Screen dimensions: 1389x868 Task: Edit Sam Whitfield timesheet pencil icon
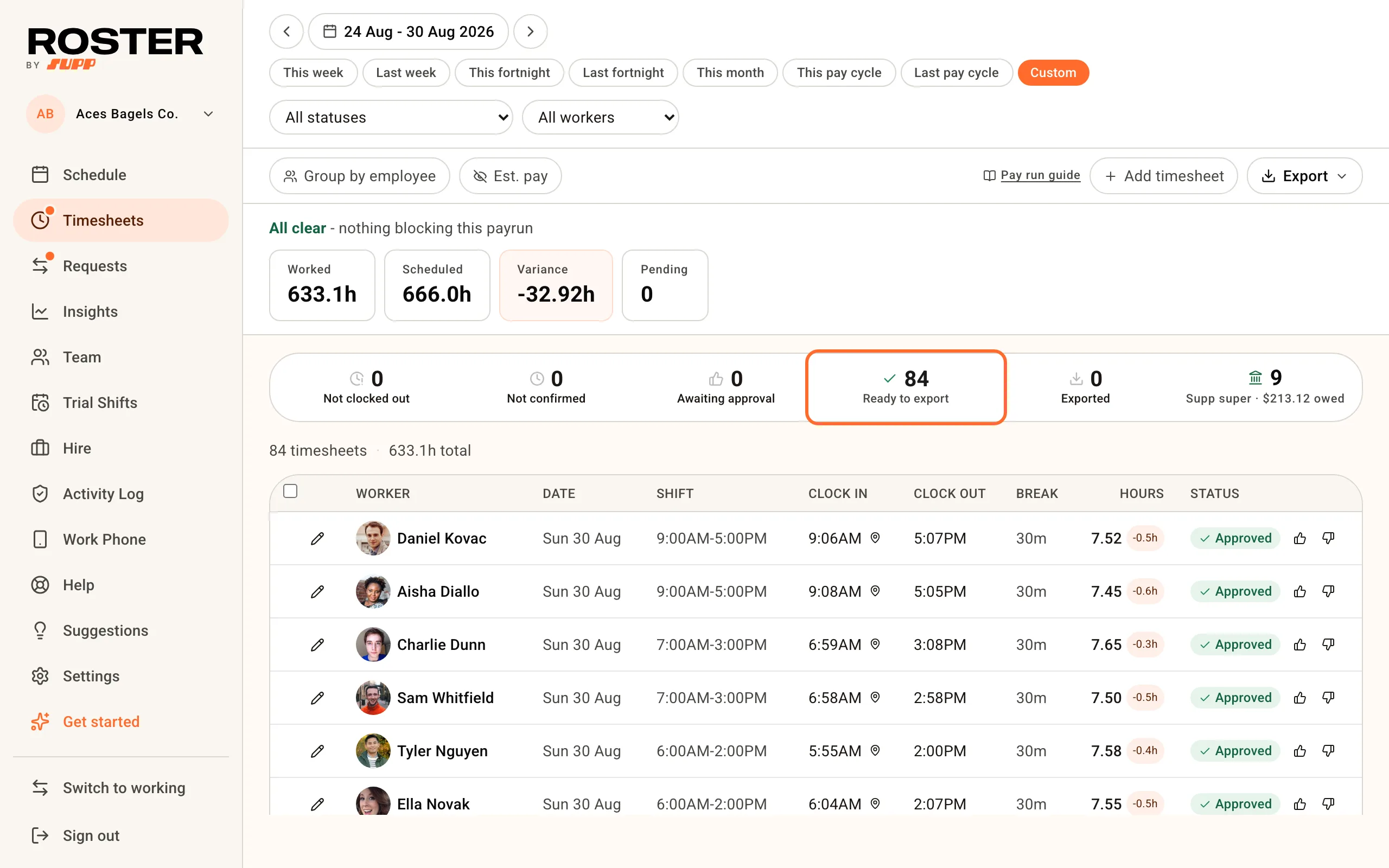click(317, 698)
